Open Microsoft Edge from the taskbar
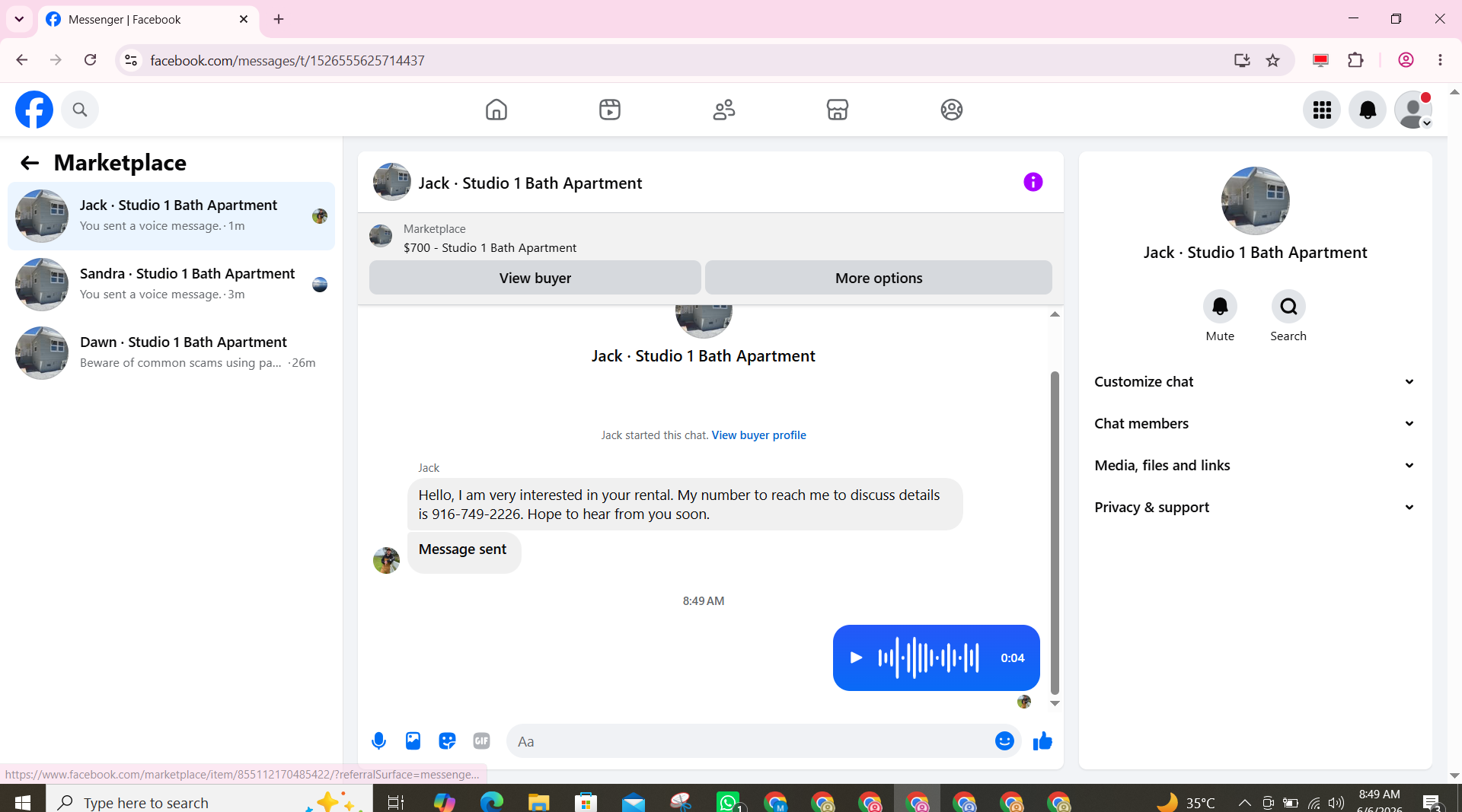The height and width of the screenshot is (812, 1462). 491,802
